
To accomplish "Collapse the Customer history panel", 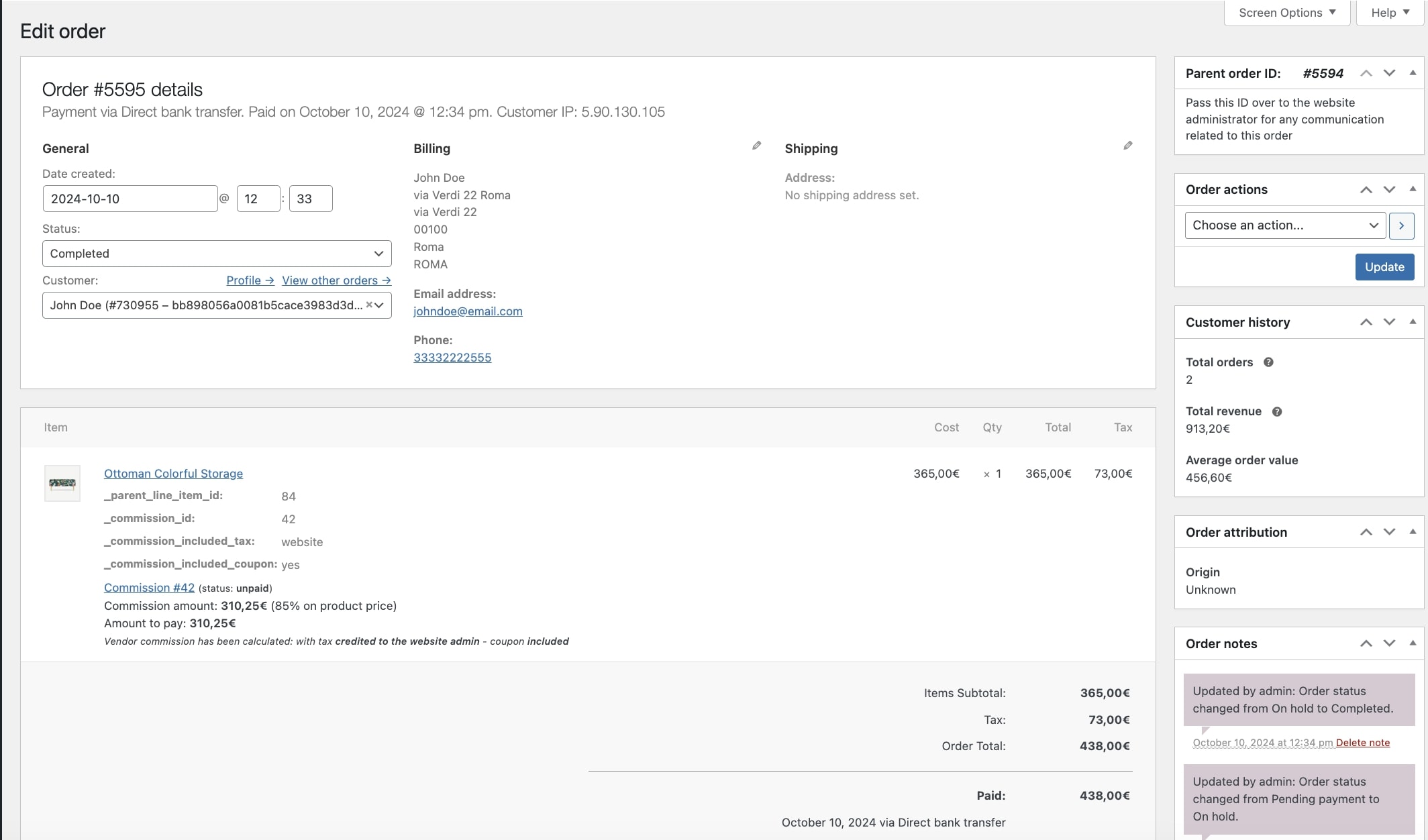I will pyautogui.click(x=1413, y=322).
